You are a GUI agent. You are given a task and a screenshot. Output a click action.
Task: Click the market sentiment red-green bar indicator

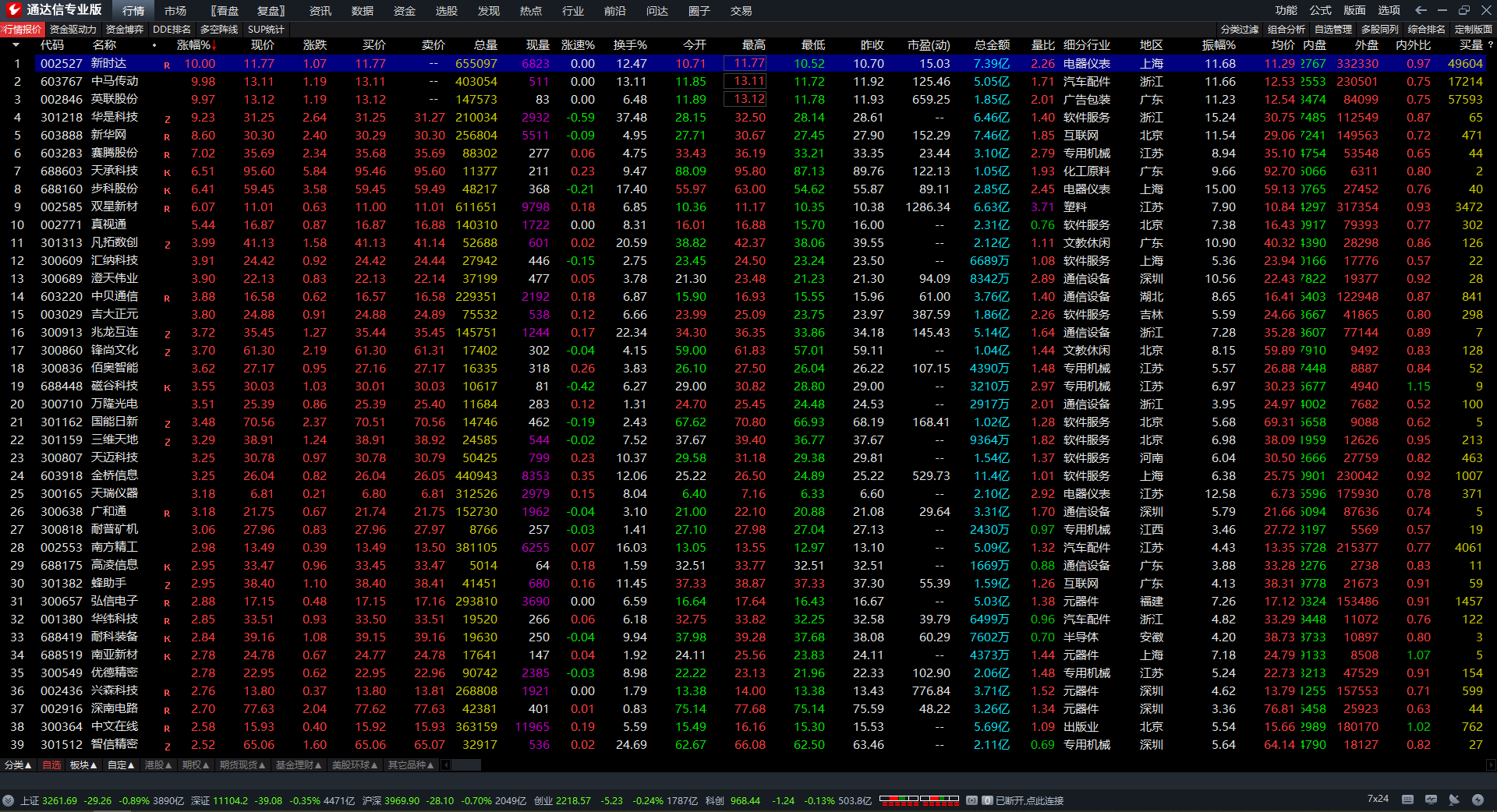(x=919, y=800)
